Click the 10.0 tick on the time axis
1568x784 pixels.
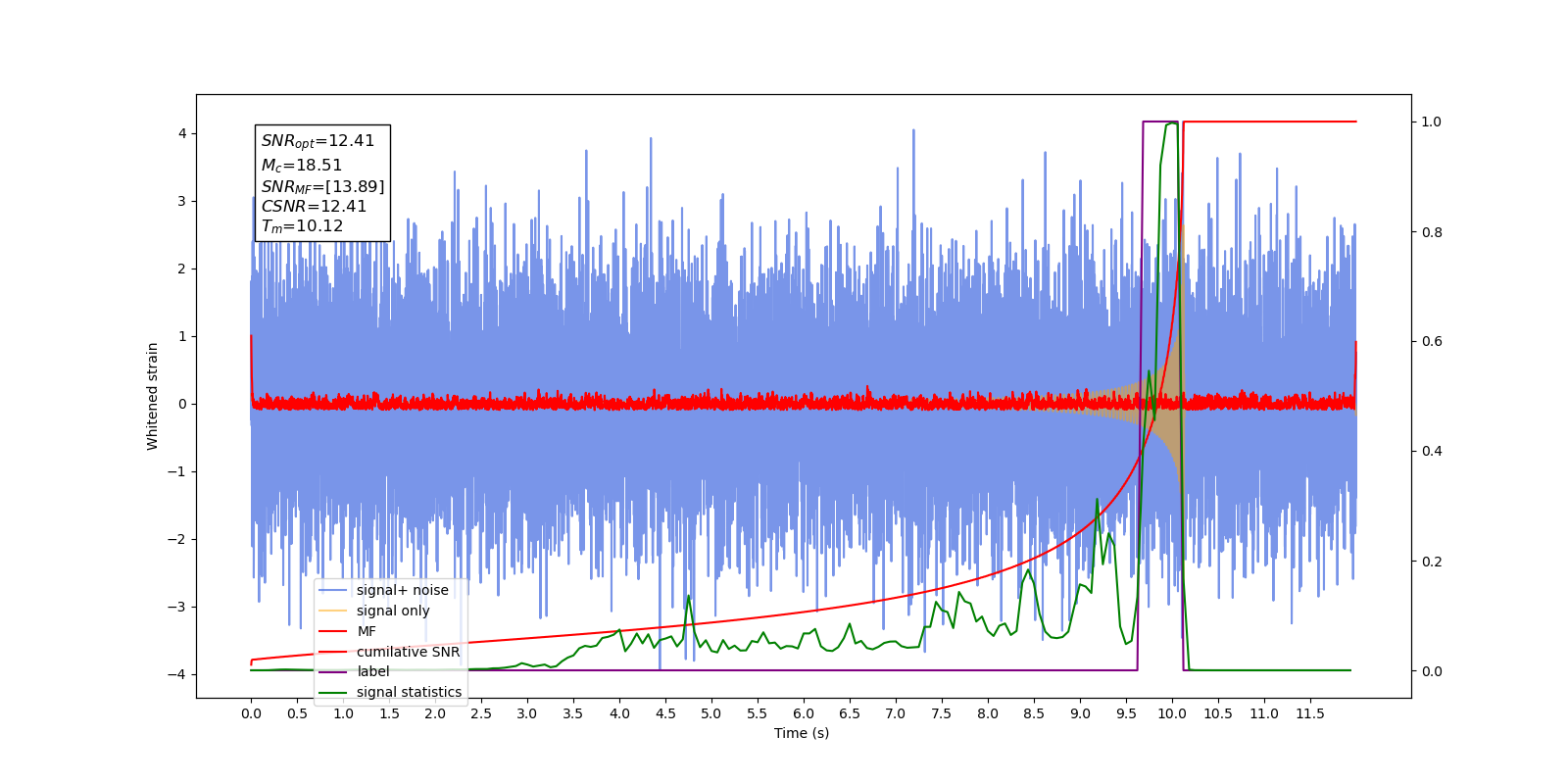(1172, 713)
